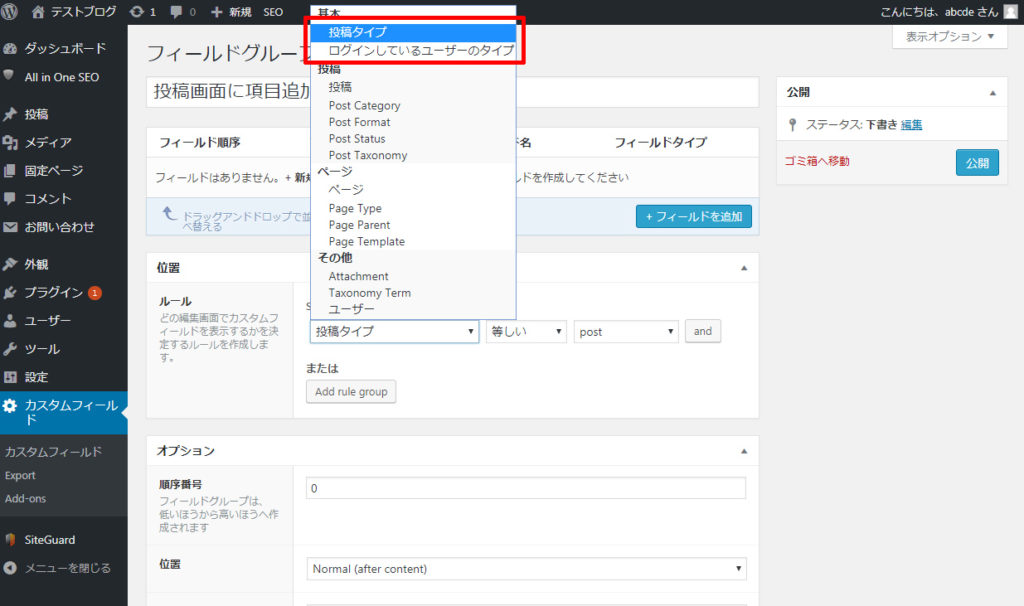Open the comments bubble icon in admin bar
The height and width of the screenshot is (606, 1024).
tap(177, 12)
